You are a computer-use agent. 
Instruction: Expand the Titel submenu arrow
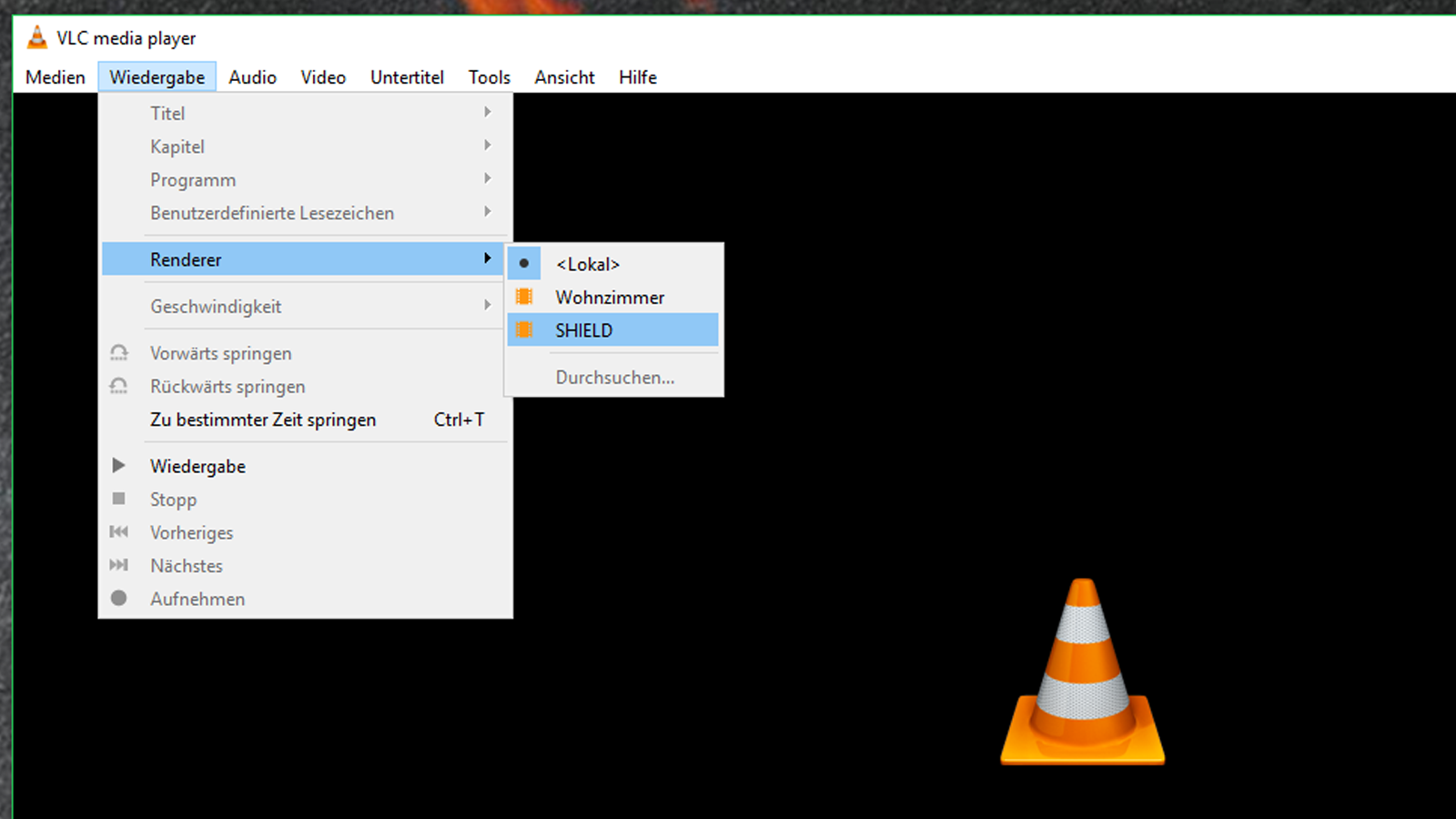click(x=488, y=112)
